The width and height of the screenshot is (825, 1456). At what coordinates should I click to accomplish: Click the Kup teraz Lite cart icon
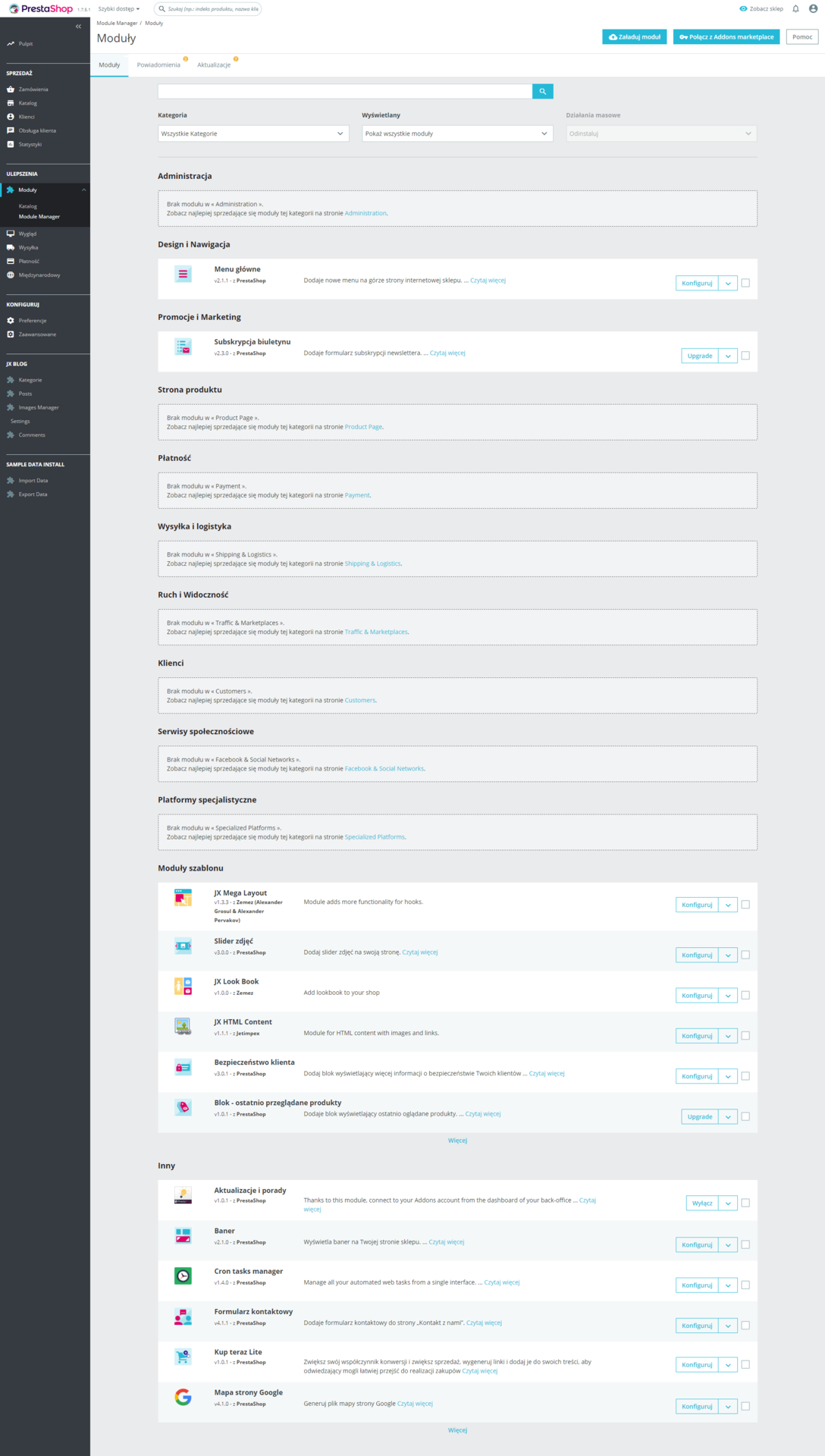point(183,1357)
